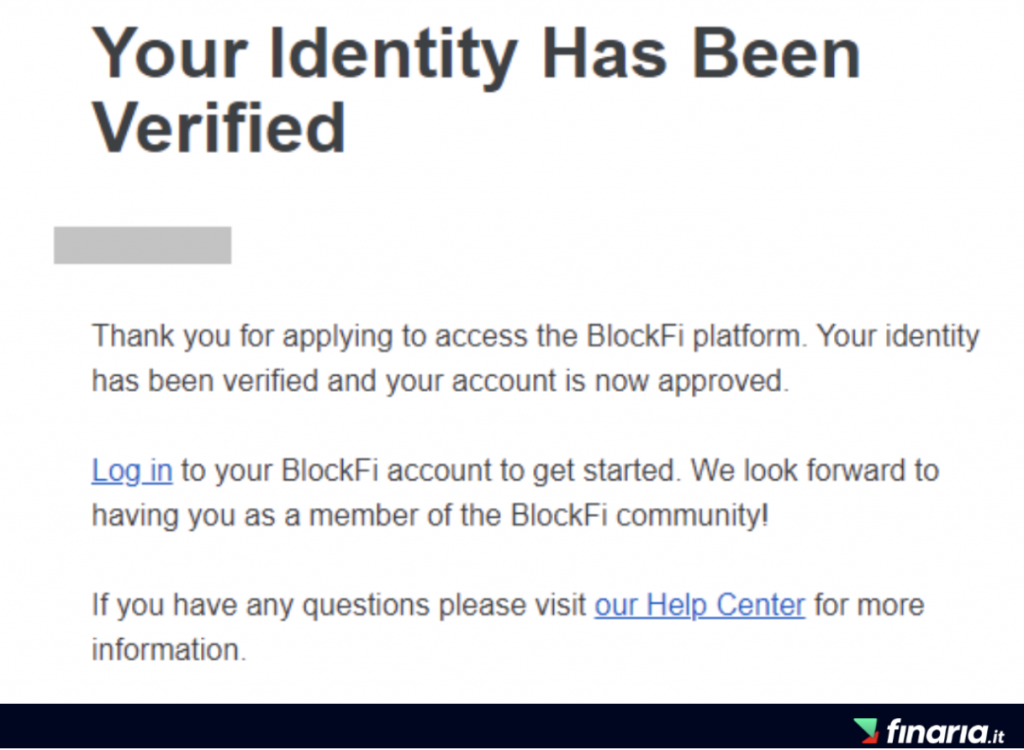
Task: Click "We look forward to" text
Action: [815, 470]
